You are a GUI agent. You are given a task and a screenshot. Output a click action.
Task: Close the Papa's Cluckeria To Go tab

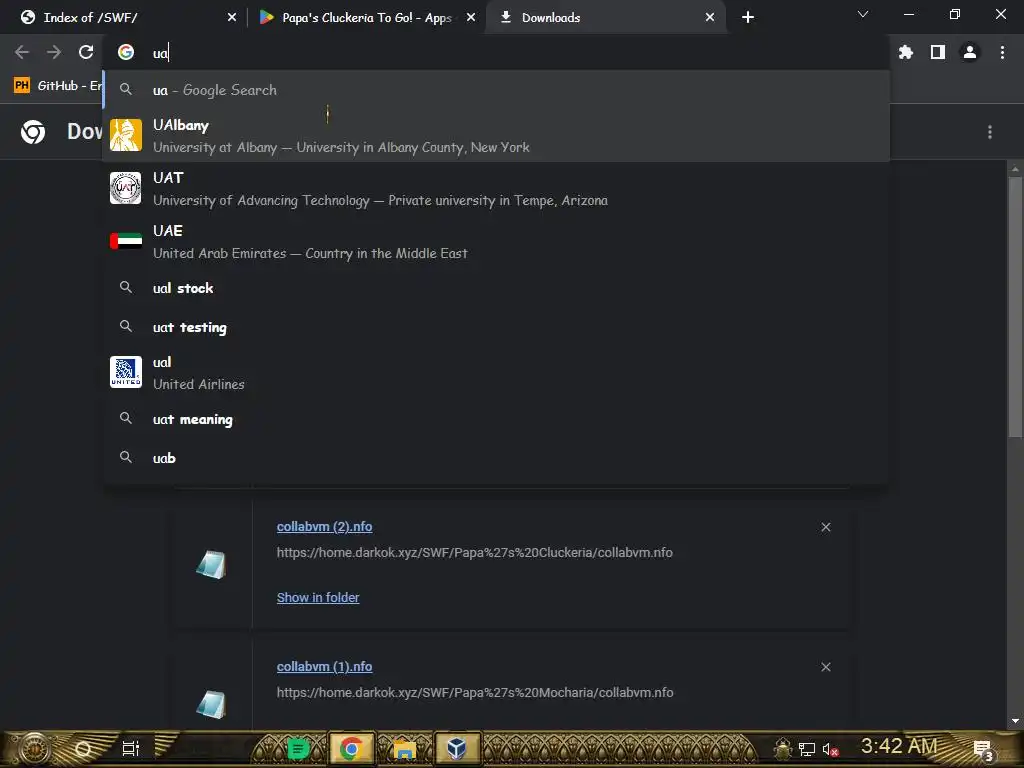[471, 18]
